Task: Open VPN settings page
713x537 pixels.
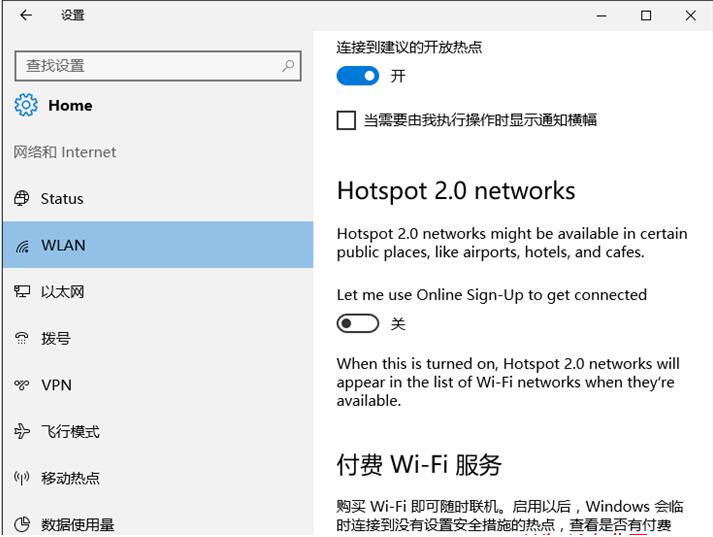Action: [158, 385]
